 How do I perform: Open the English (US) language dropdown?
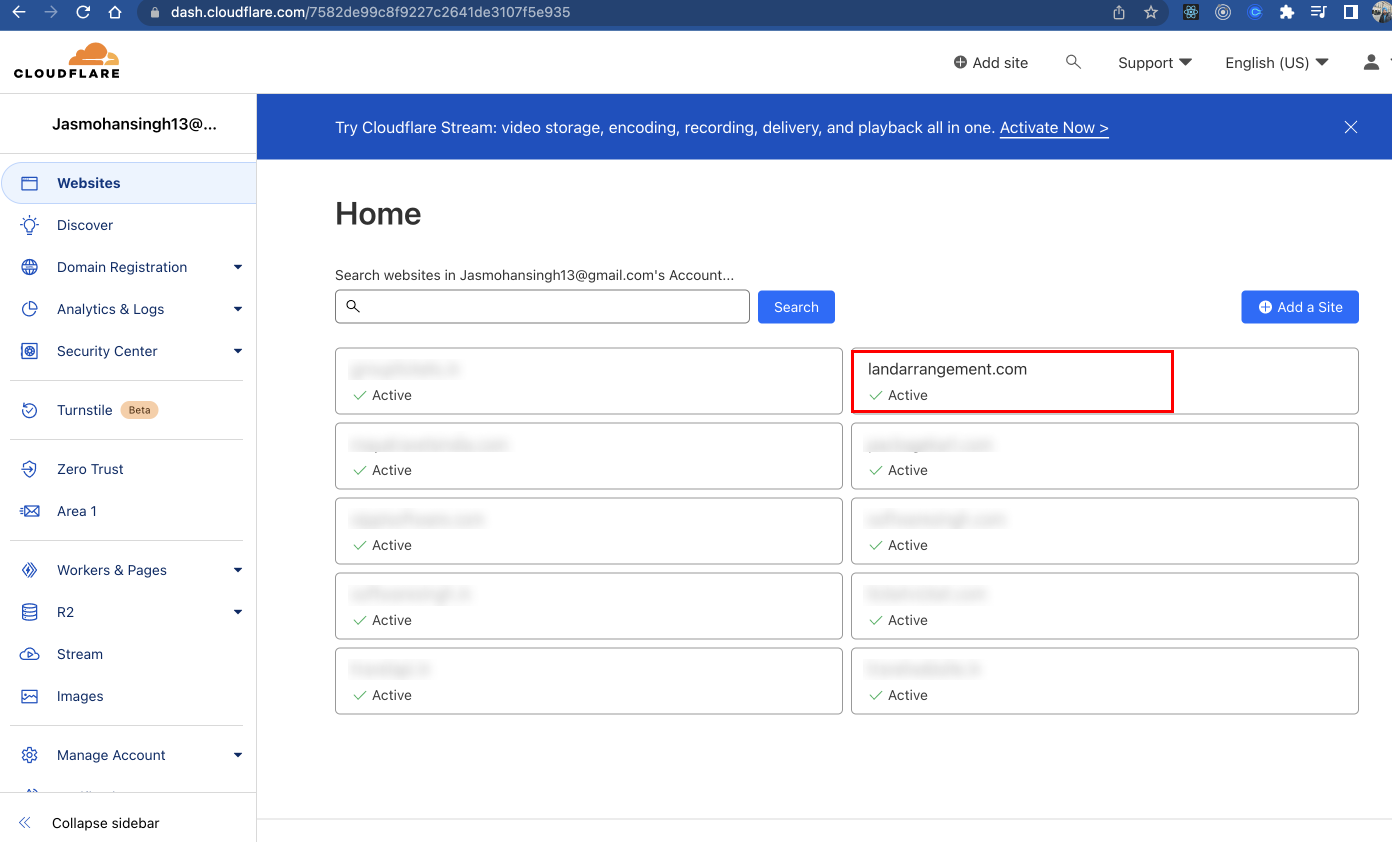click(x=1276, y=62)
